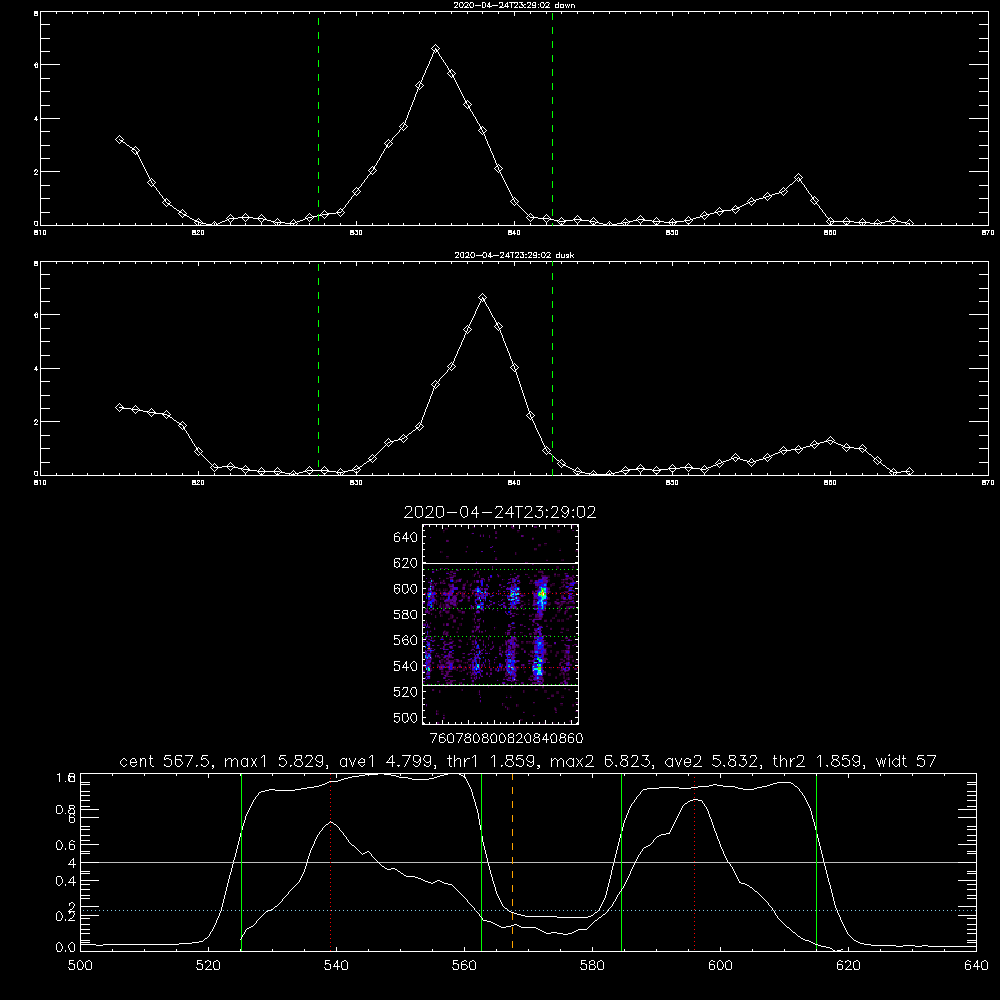This screenshot has height=1000, width=1000.
Task: Click spectrogram y-axis label 600
Action: [406, 589]
